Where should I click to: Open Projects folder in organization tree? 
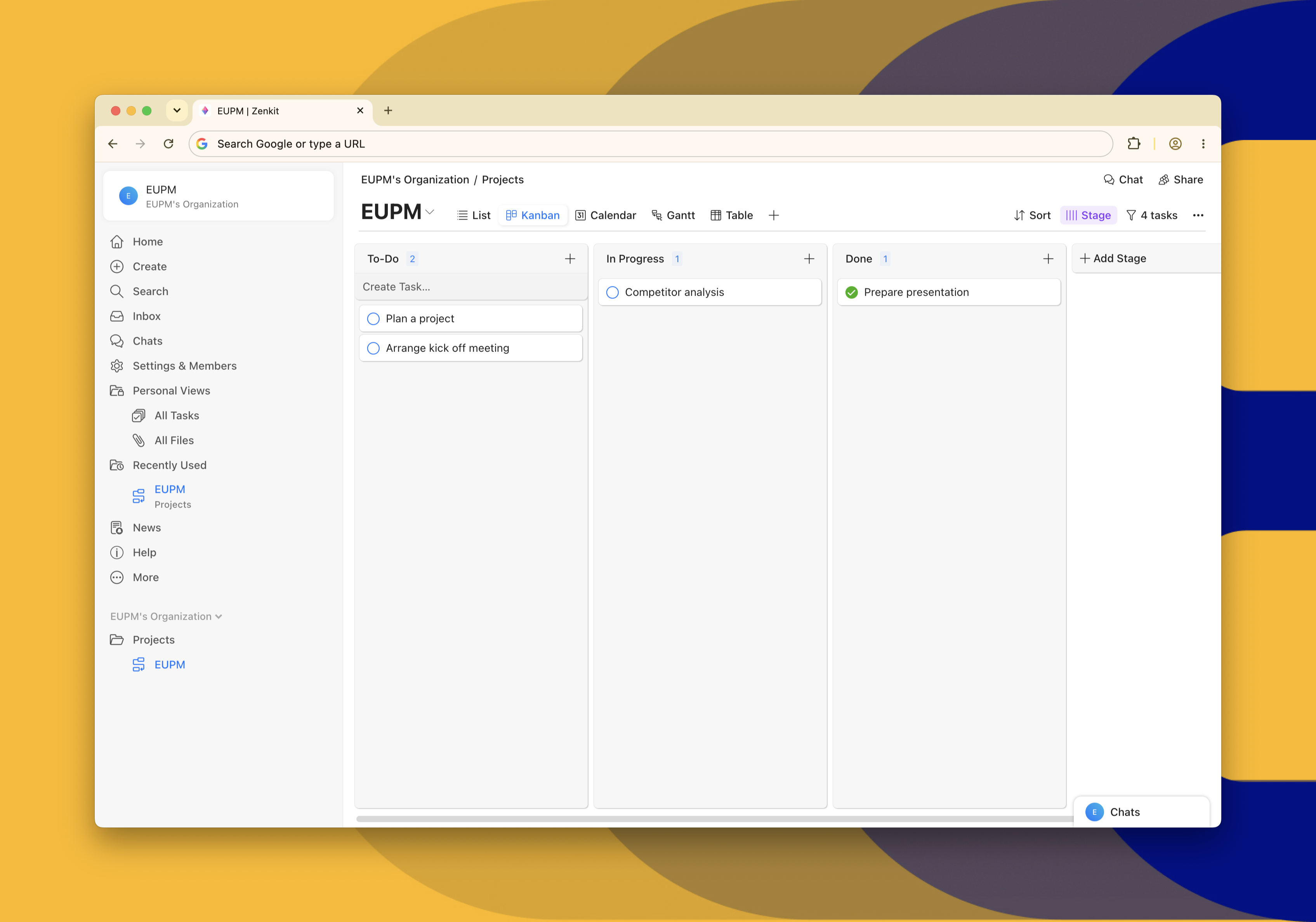click(142, 640)
